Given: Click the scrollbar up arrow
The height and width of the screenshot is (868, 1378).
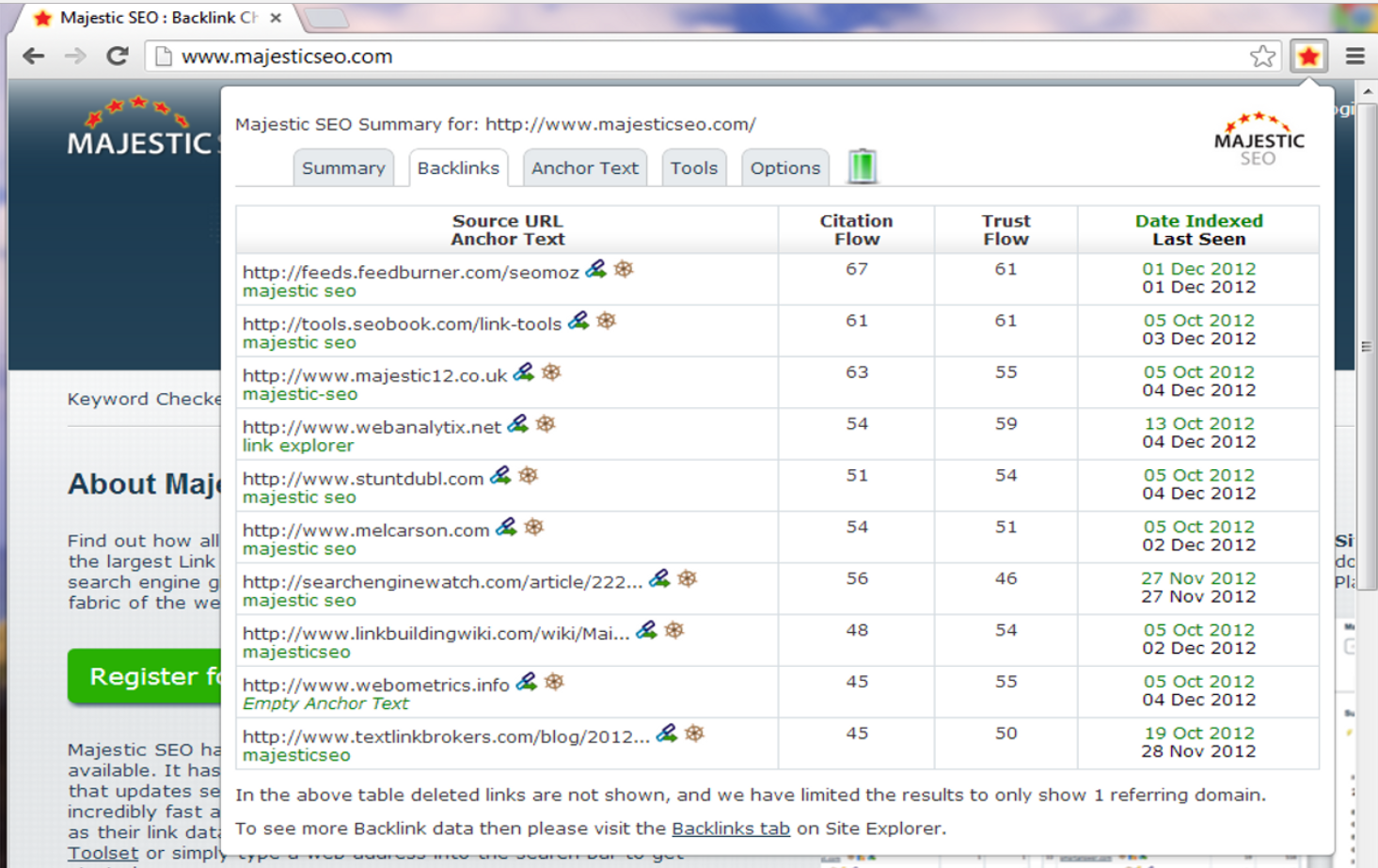Looking at the screenshot, I should (1367, 90).
